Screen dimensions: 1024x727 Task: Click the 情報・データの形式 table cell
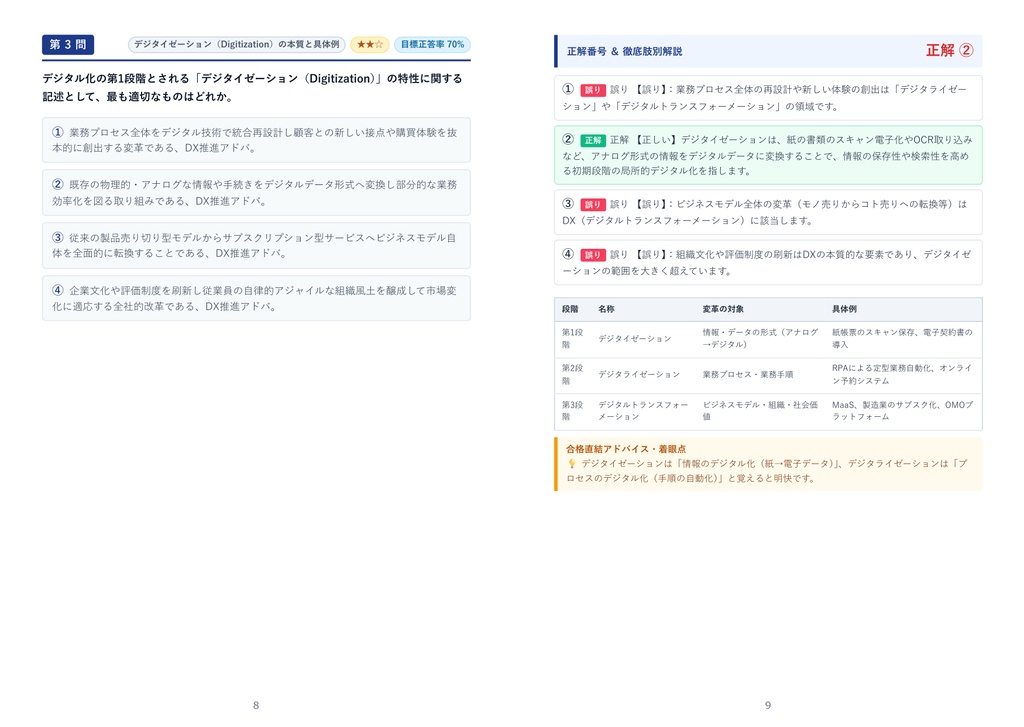[761, 338]
